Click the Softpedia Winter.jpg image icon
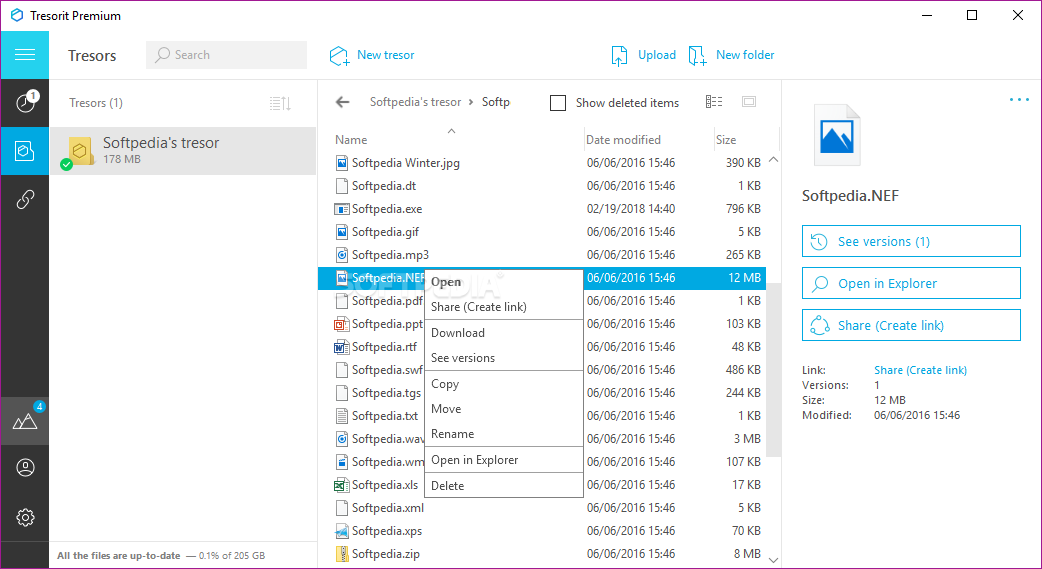This screenshot has width=1042, height=569. 342,163
